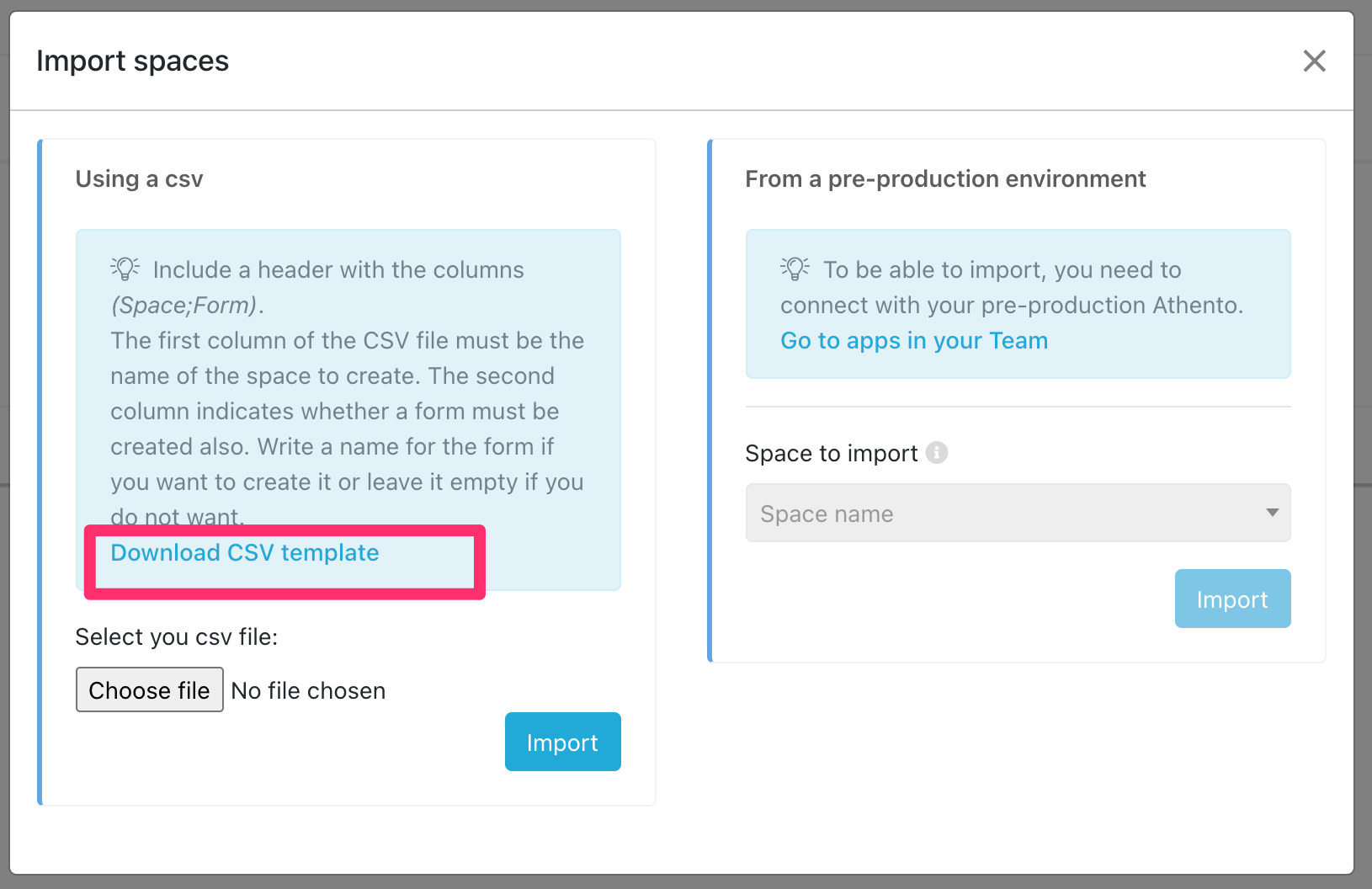
Task: Click the Select you csv file label
Action: pos(177,637)
